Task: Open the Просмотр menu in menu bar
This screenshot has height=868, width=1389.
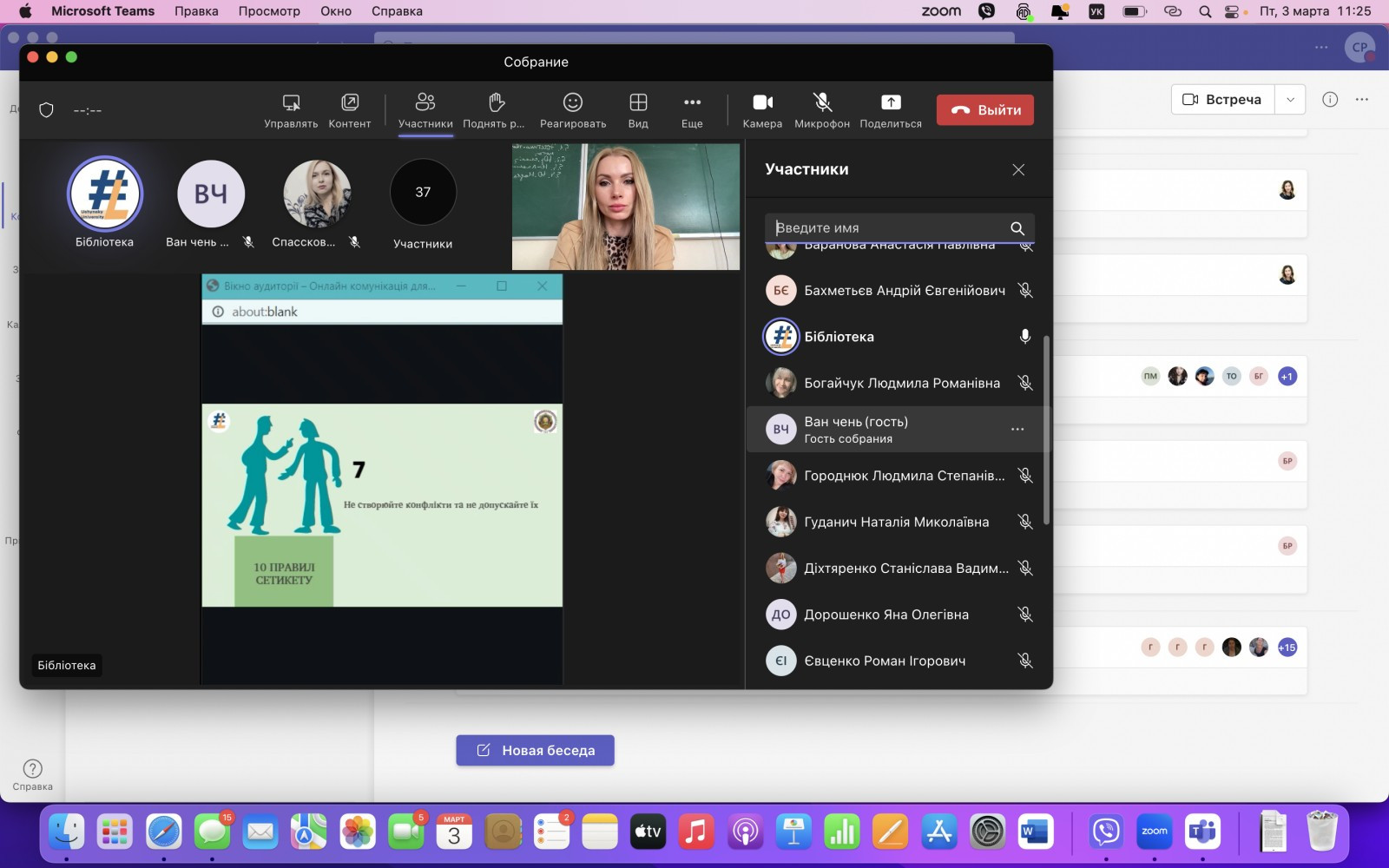Action: tap(269, 11)
